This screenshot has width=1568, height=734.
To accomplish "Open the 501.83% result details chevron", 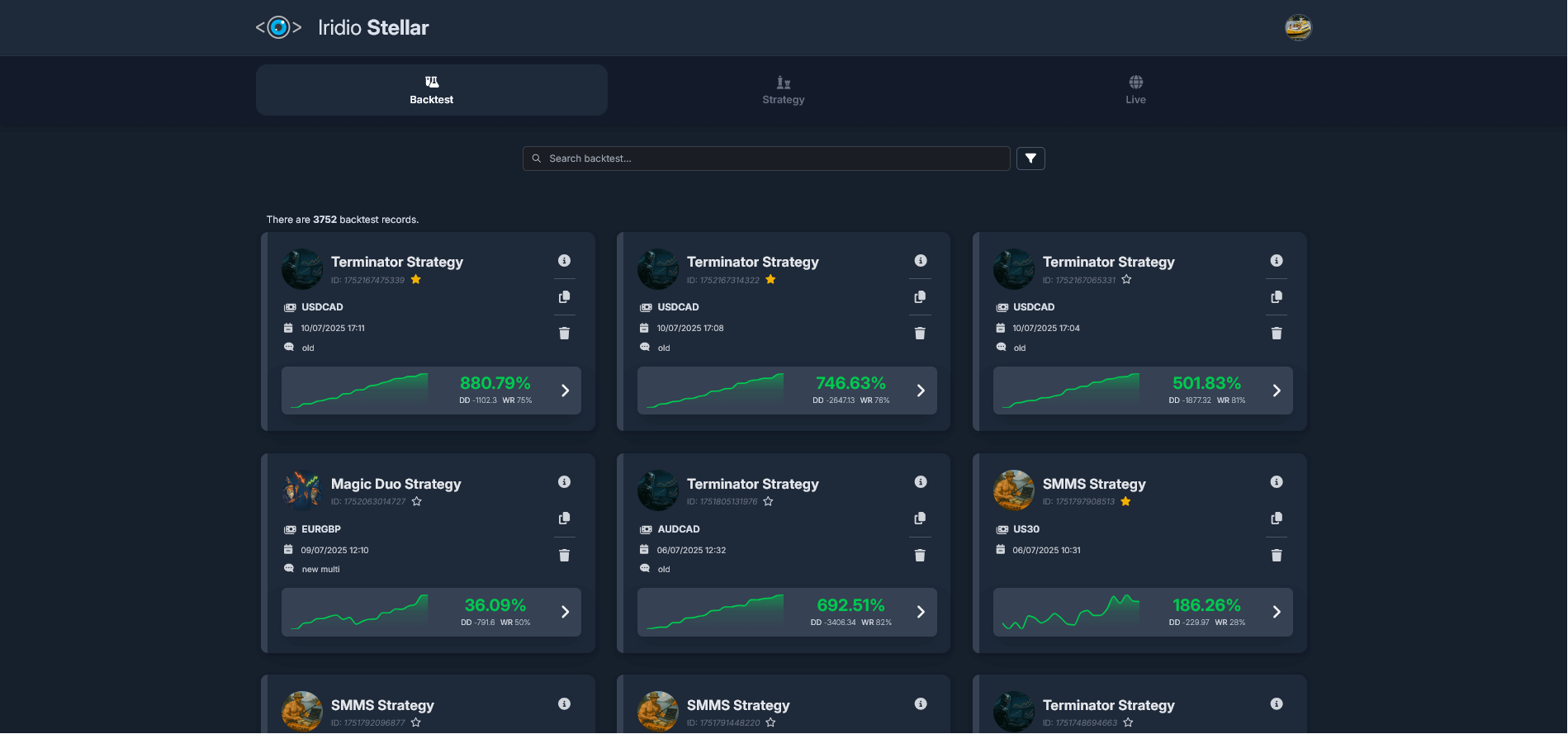I will click(1277, 391).
